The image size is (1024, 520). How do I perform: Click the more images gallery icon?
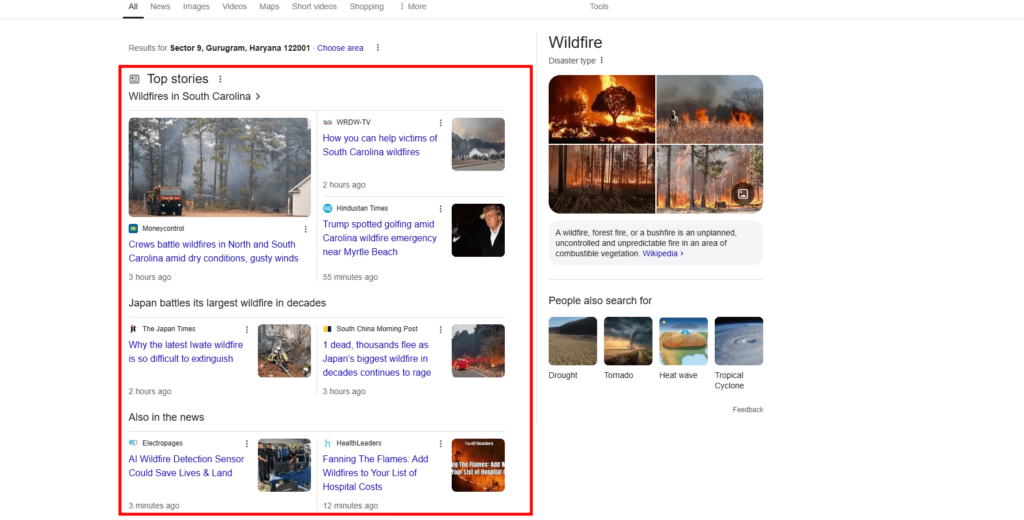click(x=743, y=194)
